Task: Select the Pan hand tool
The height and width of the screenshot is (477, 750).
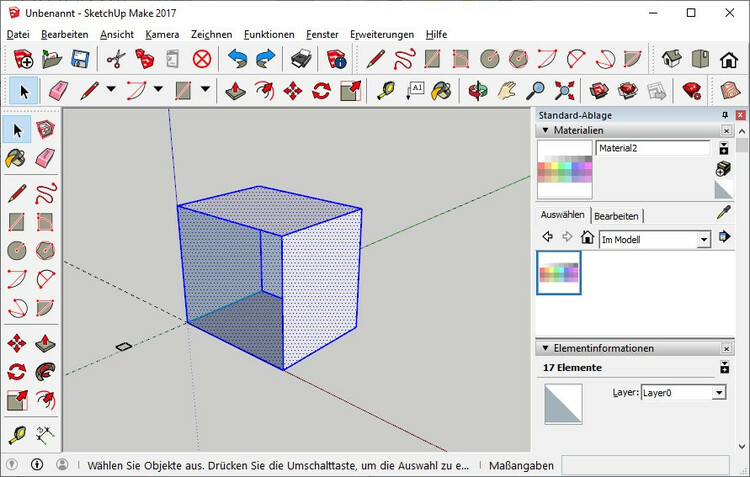Action: pos(508,91)
